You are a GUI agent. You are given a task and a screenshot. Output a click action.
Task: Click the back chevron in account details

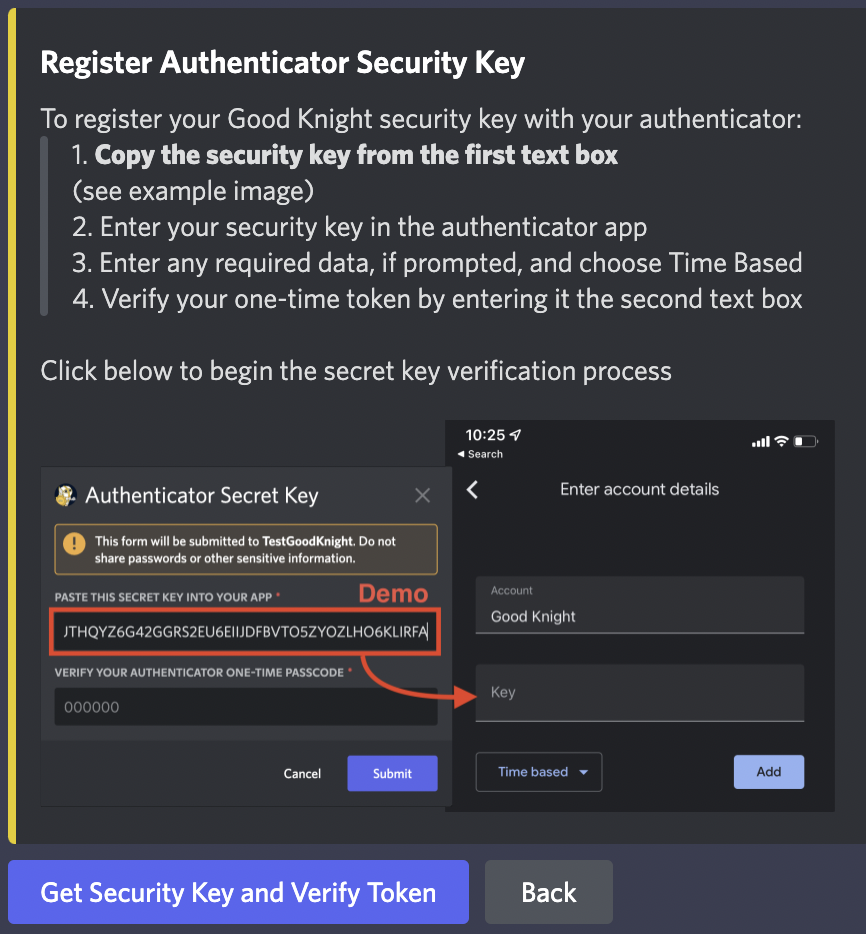472,490
